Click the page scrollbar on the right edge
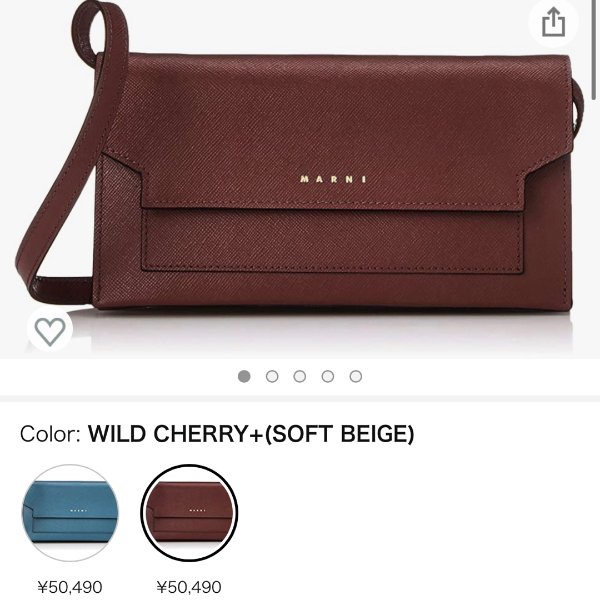 click(594, 50)
